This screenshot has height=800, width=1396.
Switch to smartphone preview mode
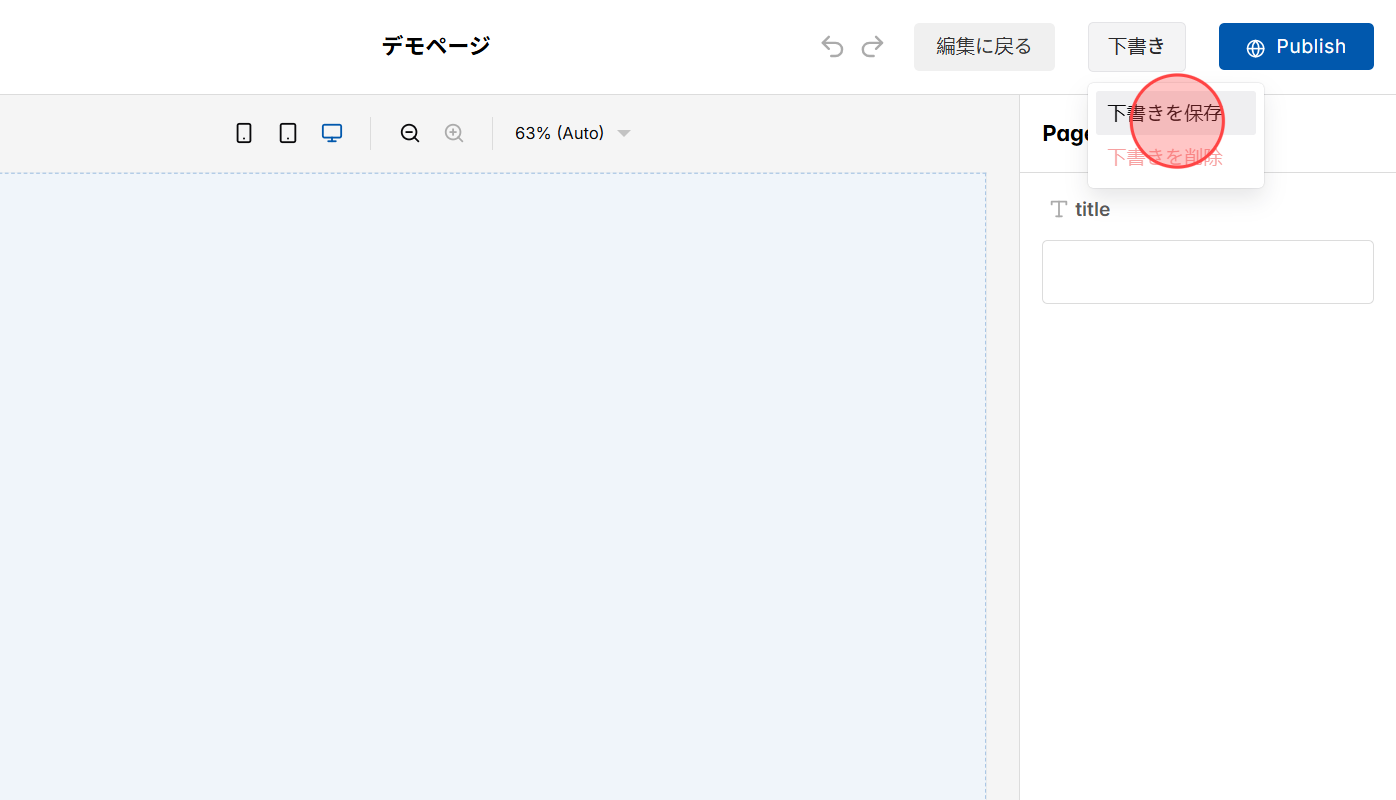click(243, 132)
